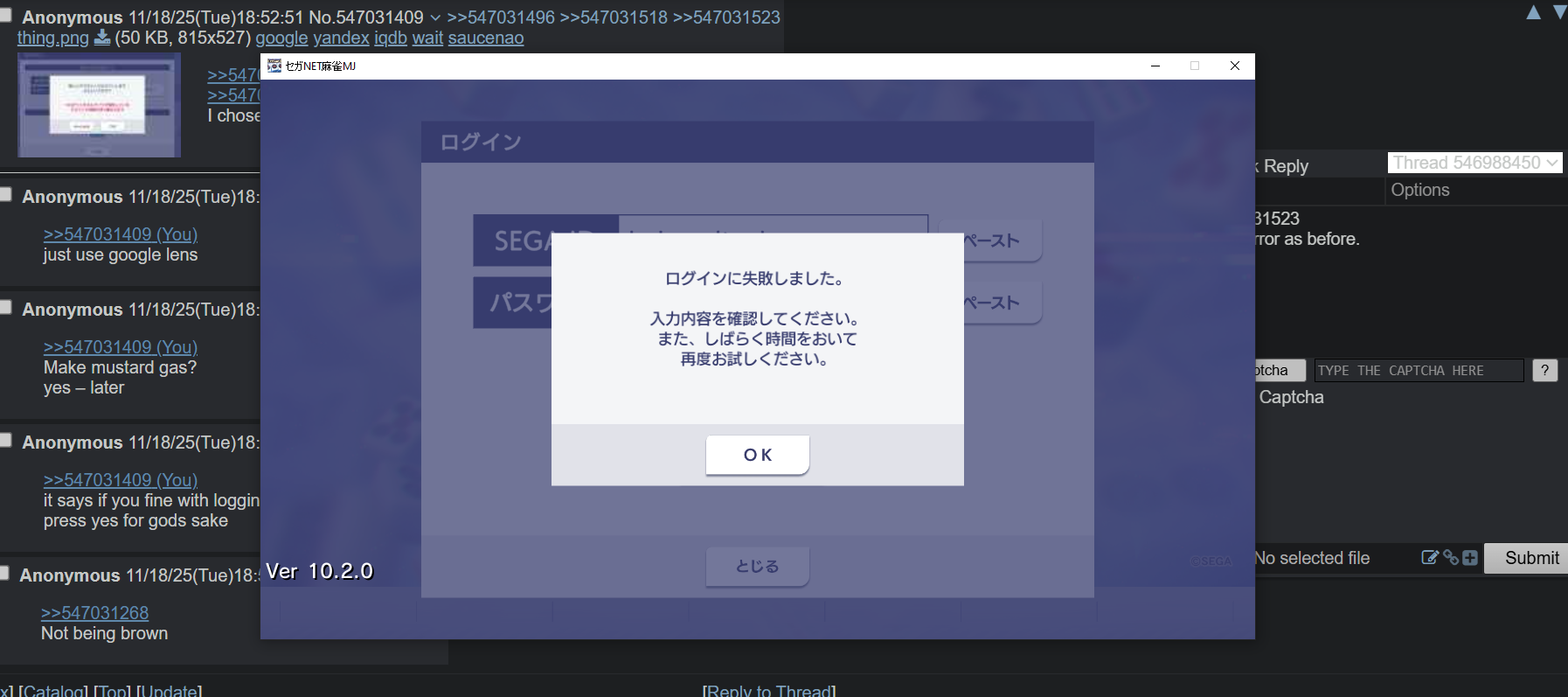Jump up with the top-right up arrow
Image resolution: width=1568 pixels, height=697 pixels.
pos(1534,12)
